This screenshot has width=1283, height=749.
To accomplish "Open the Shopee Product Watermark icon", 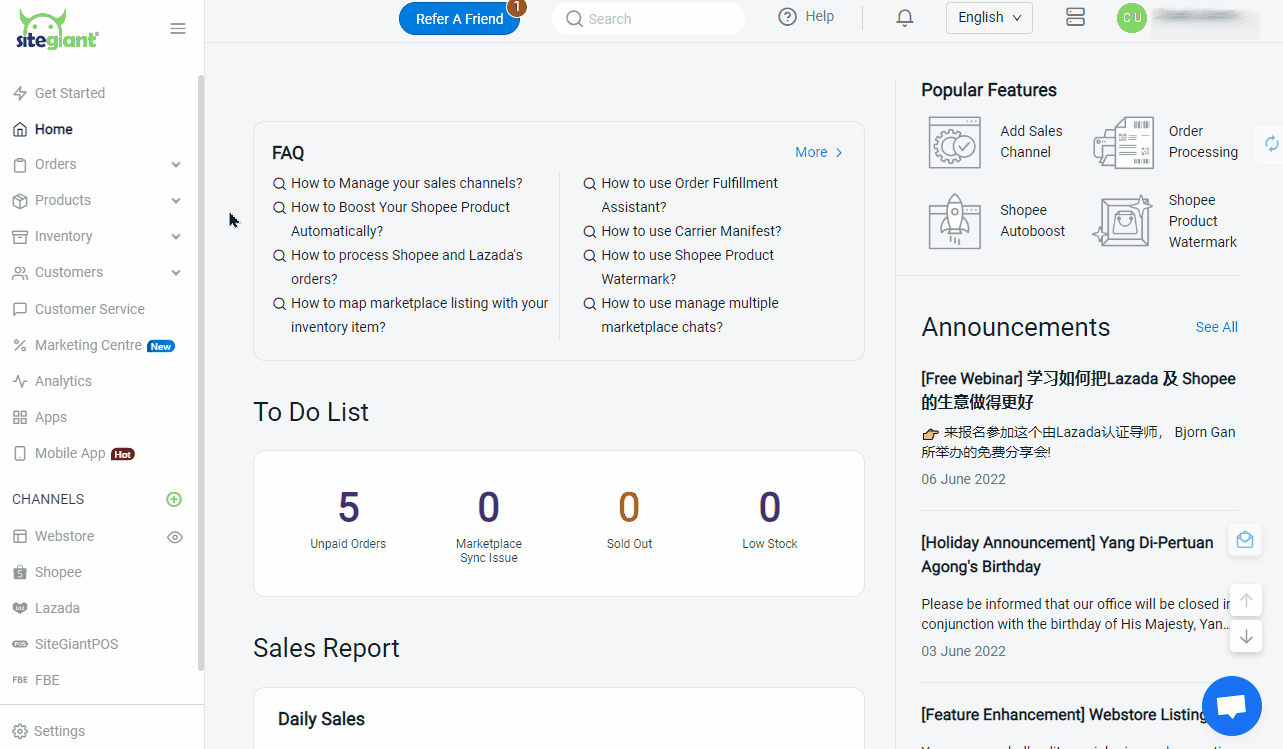I will point(1123,221).
